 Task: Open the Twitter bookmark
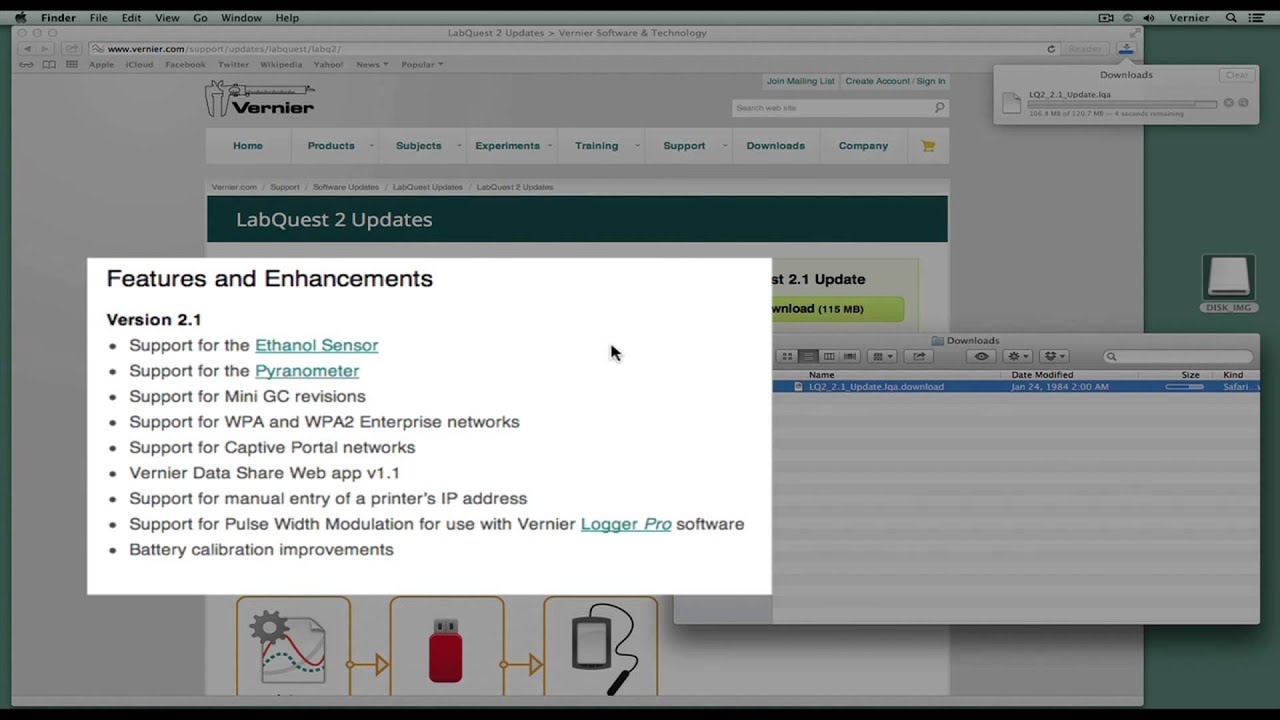(233, 64)
